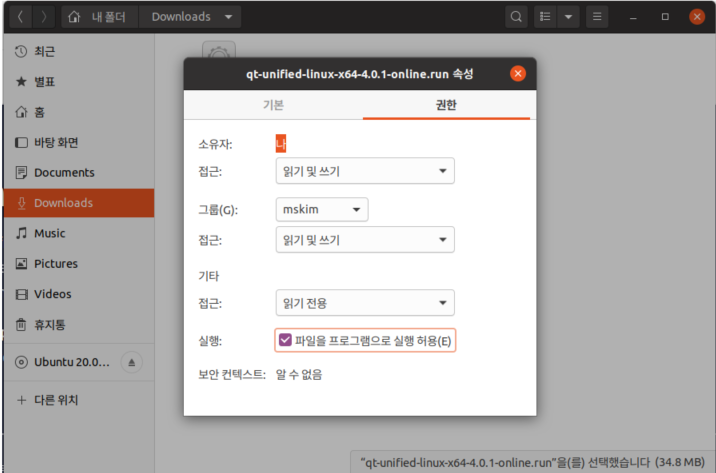Click the 내 폴더 path segment

point(100,17)
